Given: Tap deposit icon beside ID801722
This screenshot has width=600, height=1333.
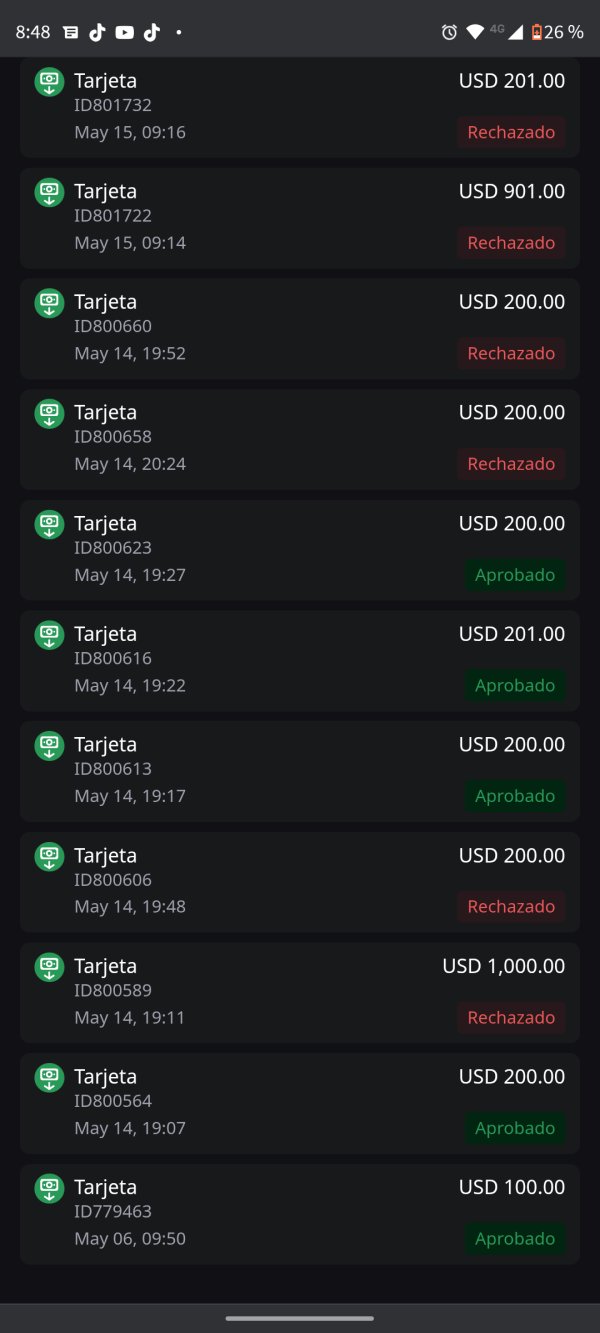Looking at the screenshot, I should 49,192.
